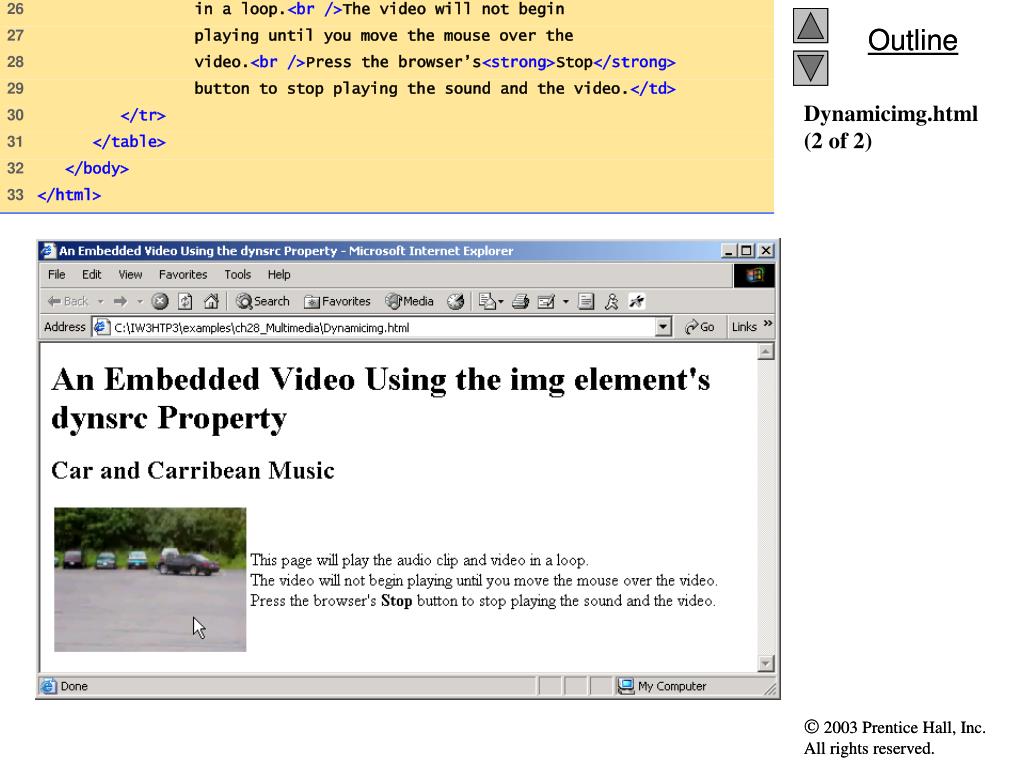Close the Internet Explorer window
The width and height of the screenshot is (1024, 768).
tap(766, 251)
